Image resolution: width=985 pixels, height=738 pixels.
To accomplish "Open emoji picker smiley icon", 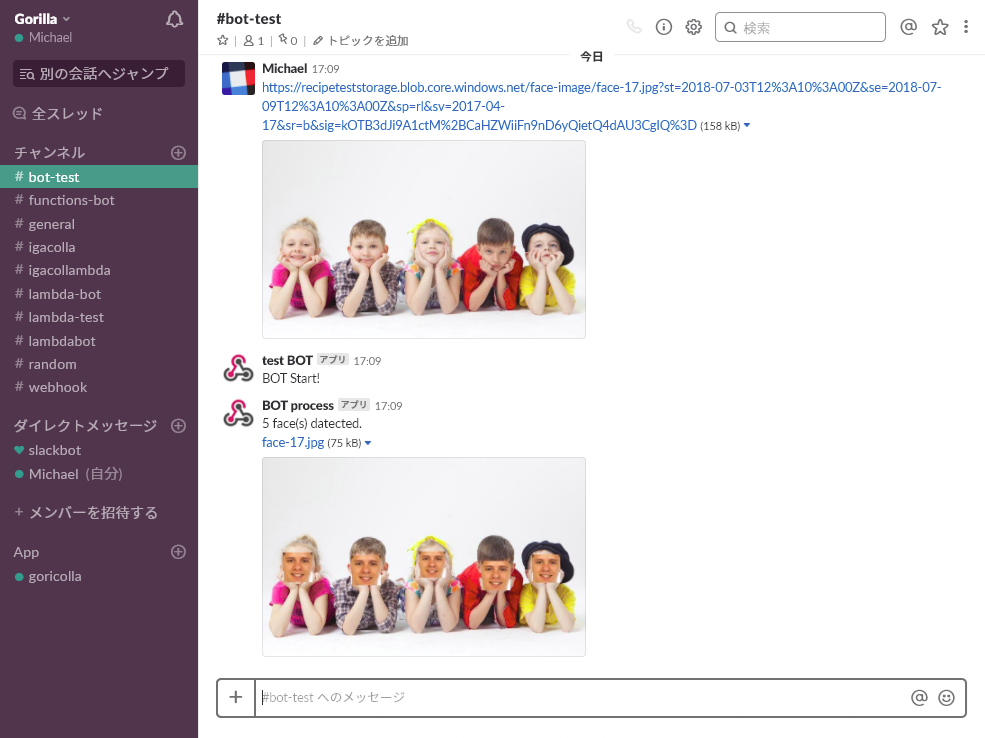I will [x=946, y=697].
